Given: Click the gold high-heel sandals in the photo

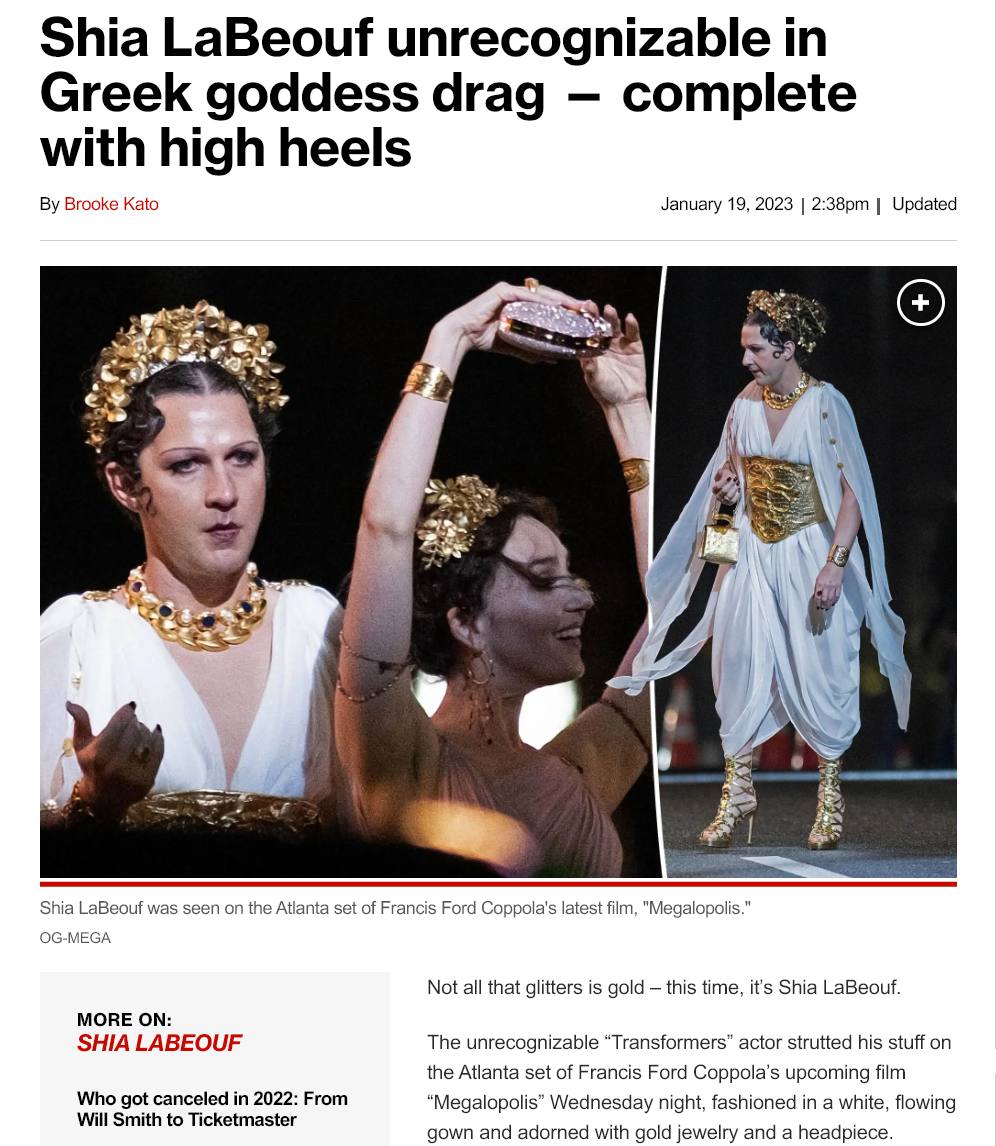Looking at the screenshot, I should click(x=772, y=802).
